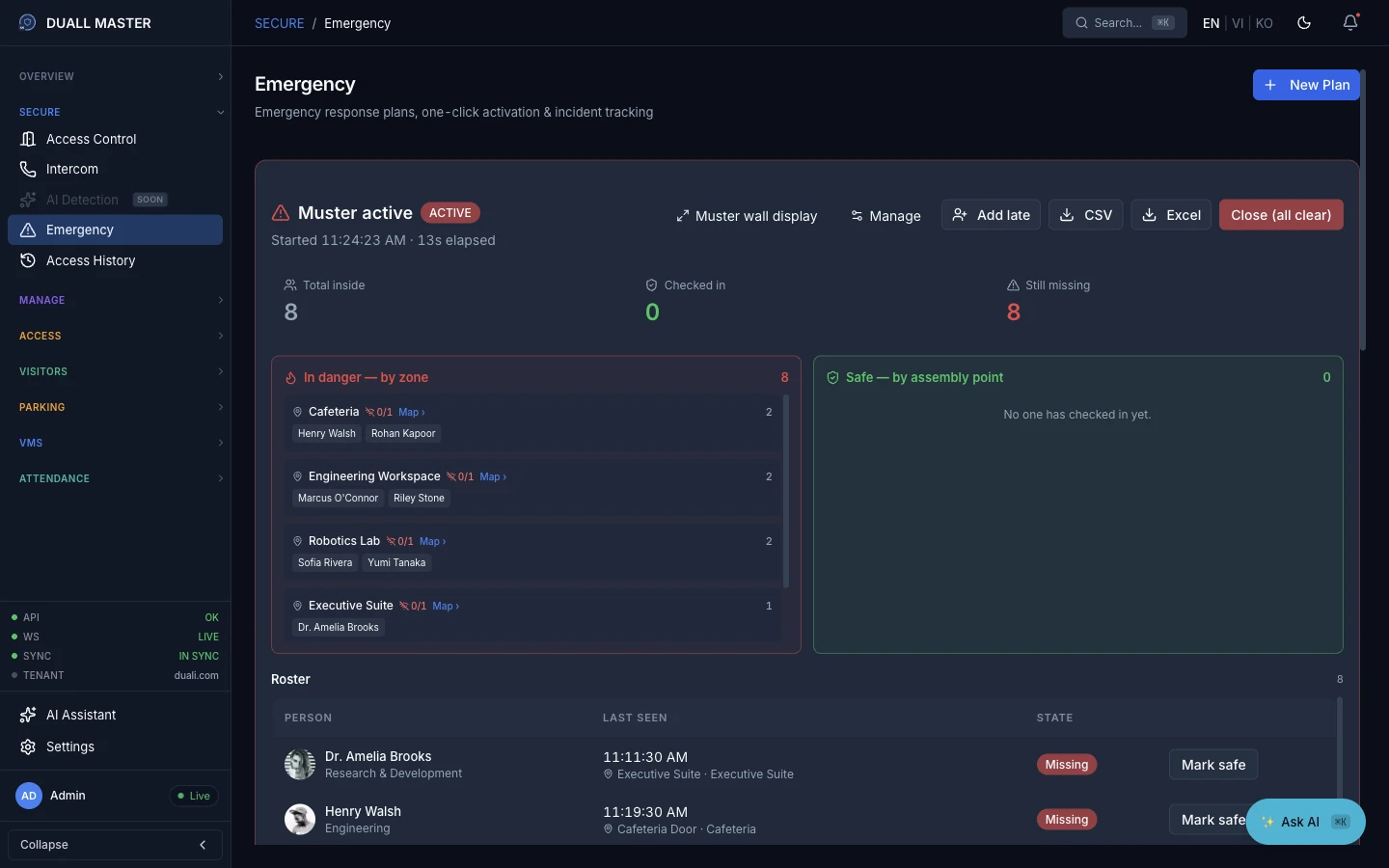The height and width of the screenshot is (868, 1389).
Task: Click Robotics Lab 0/1 warden indicator
Action: coord(399,541)
